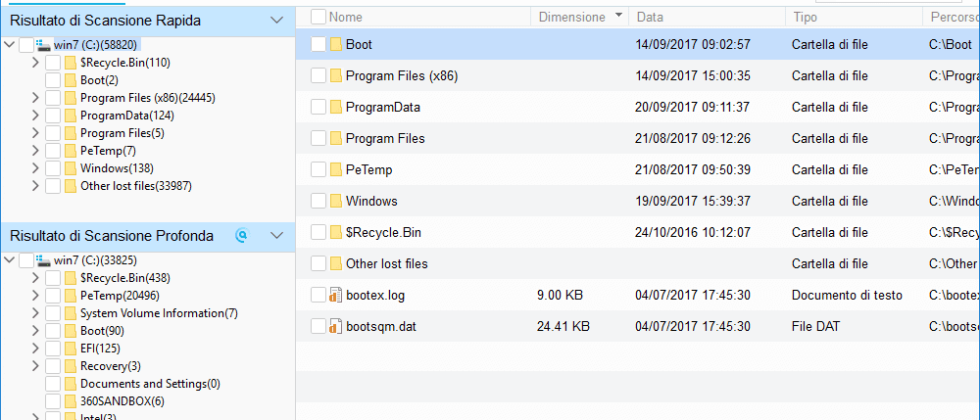
Task: Check the Other lost files(33987) tree checkbox
Action: tap(53, 186)
